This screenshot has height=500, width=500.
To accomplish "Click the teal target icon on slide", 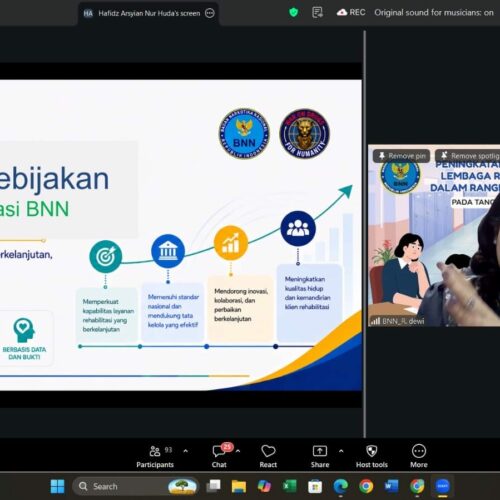I will [106, 256].
